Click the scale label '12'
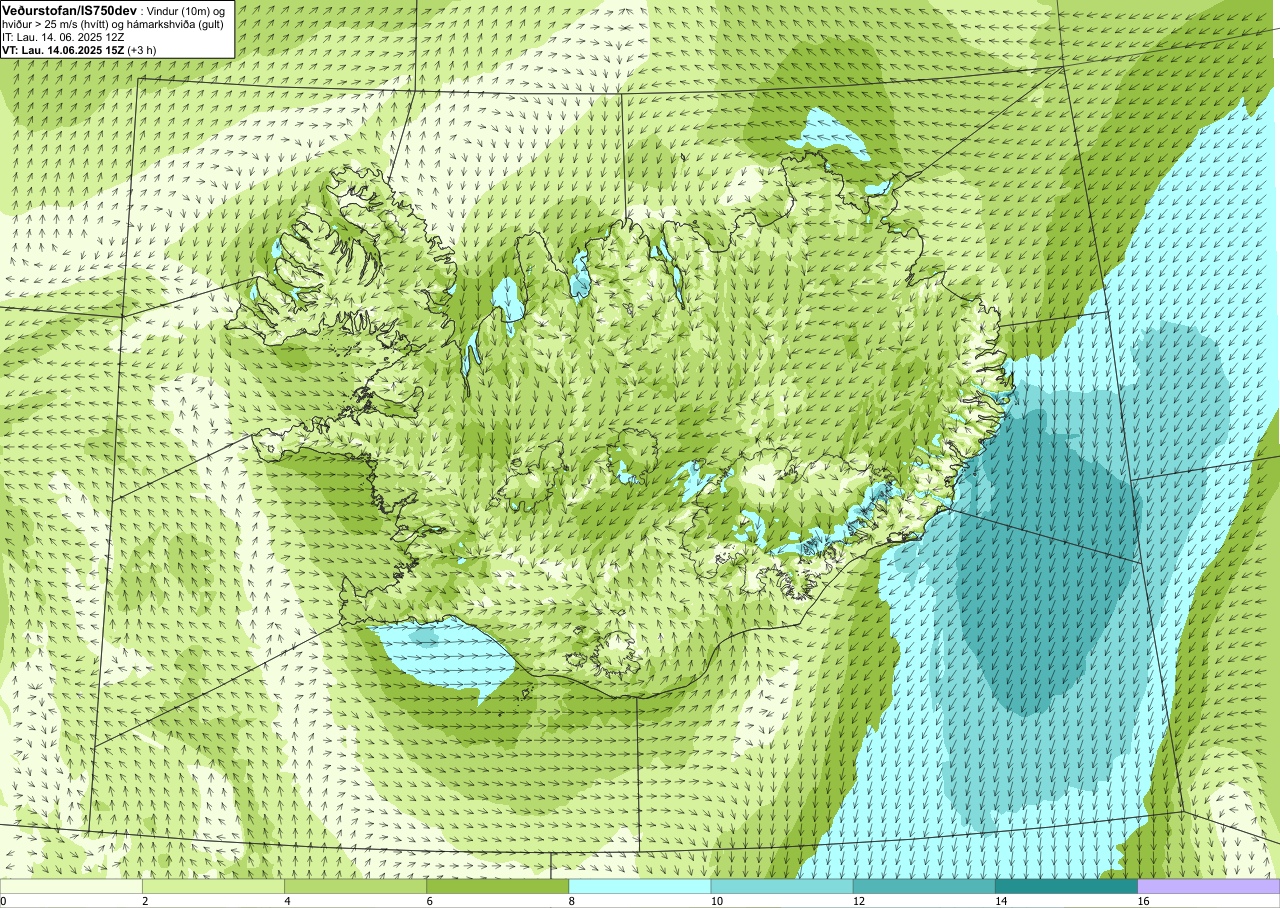The width and height of the screenshot is (1280, 908). [x=858, y=901]
